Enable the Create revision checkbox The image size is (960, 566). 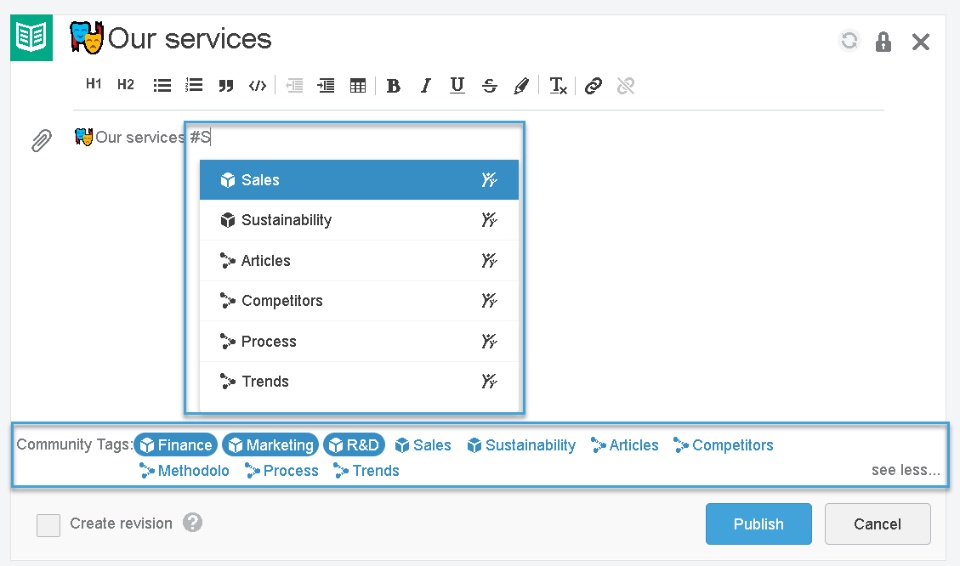click(x=48, y=524)
